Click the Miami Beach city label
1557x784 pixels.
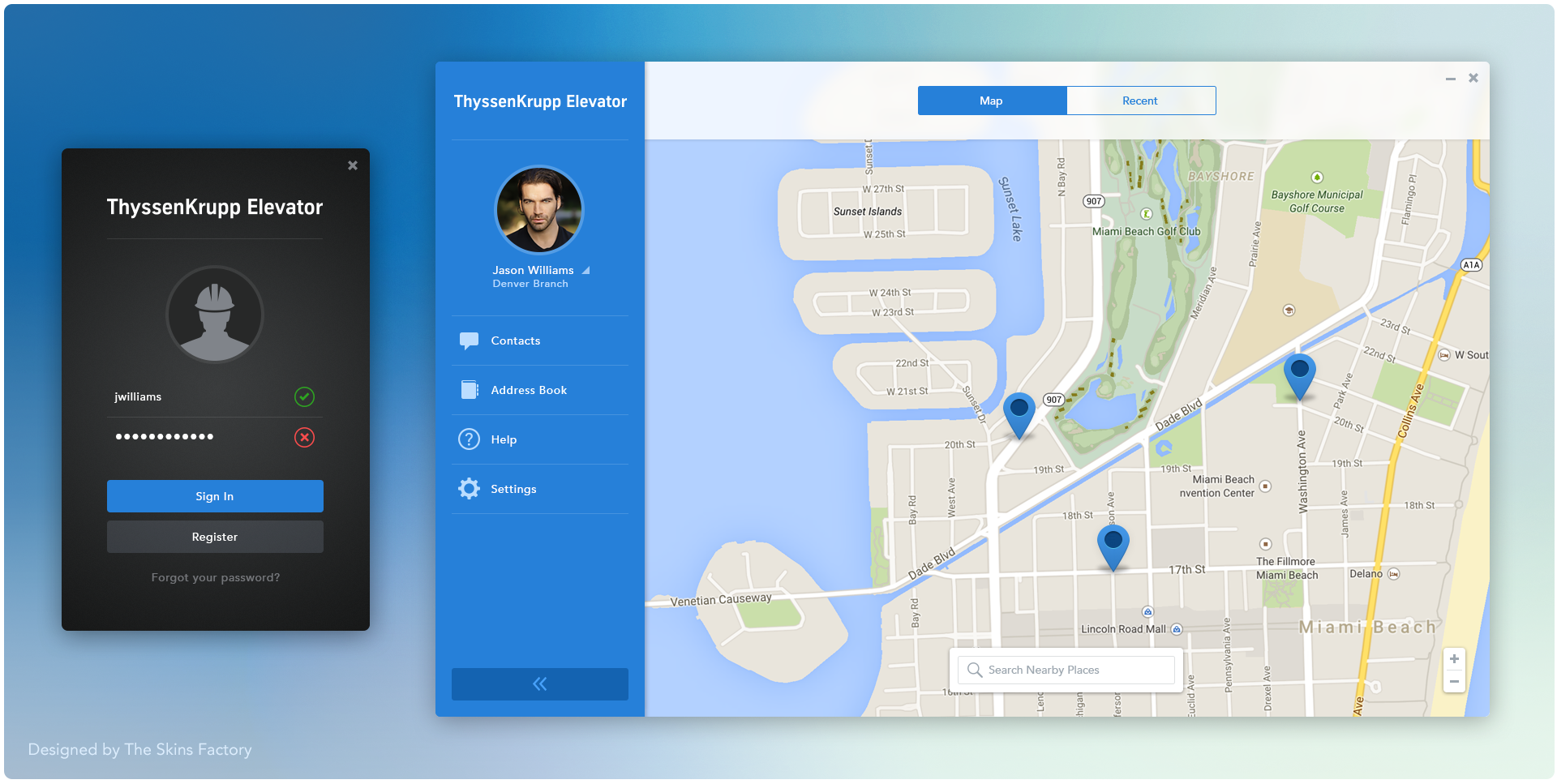[1367, 627]
